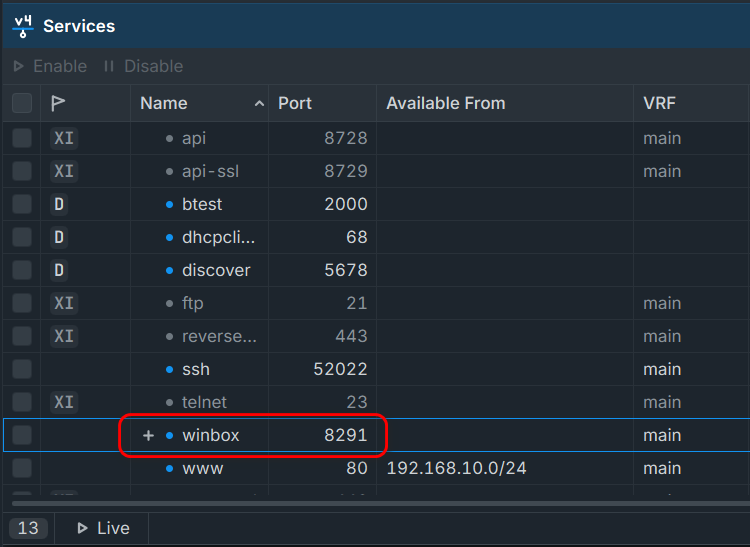This screenshot has width=750, height=547.
Task: Tick the select-all checkbox in header
Action: (22, 103)
